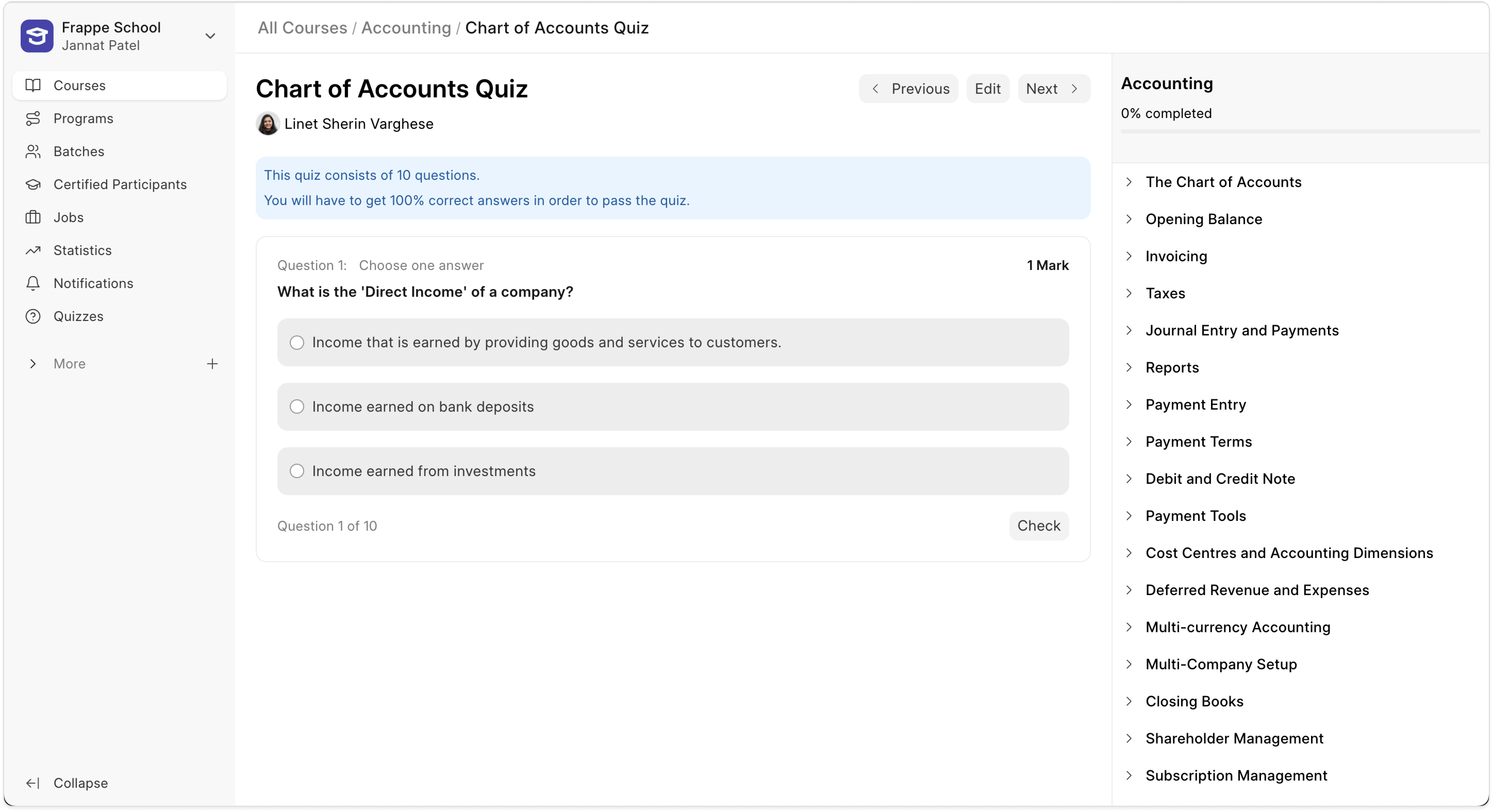Viewport: 1493px width, 812px height.
Task: Expand the More section in sidebar
Action: click(33, 364)
